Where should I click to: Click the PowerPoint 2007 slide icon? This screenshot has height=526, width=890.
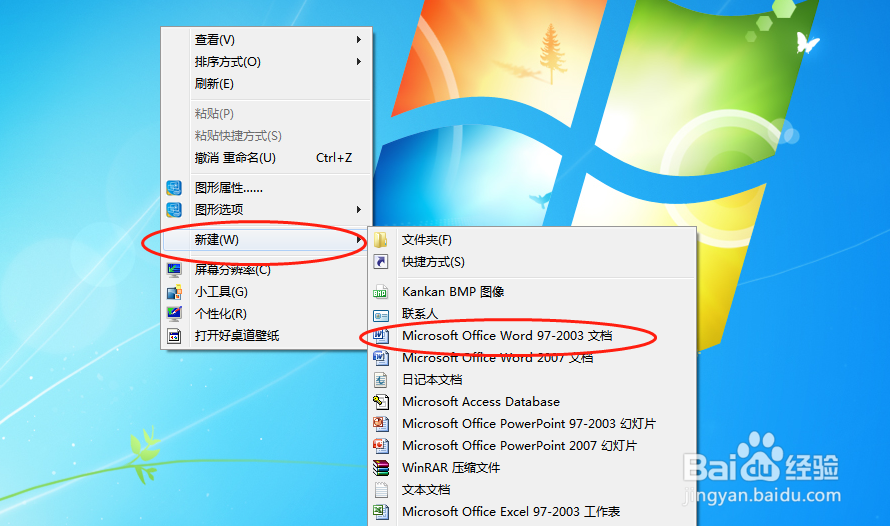click(x=381, y=446)
